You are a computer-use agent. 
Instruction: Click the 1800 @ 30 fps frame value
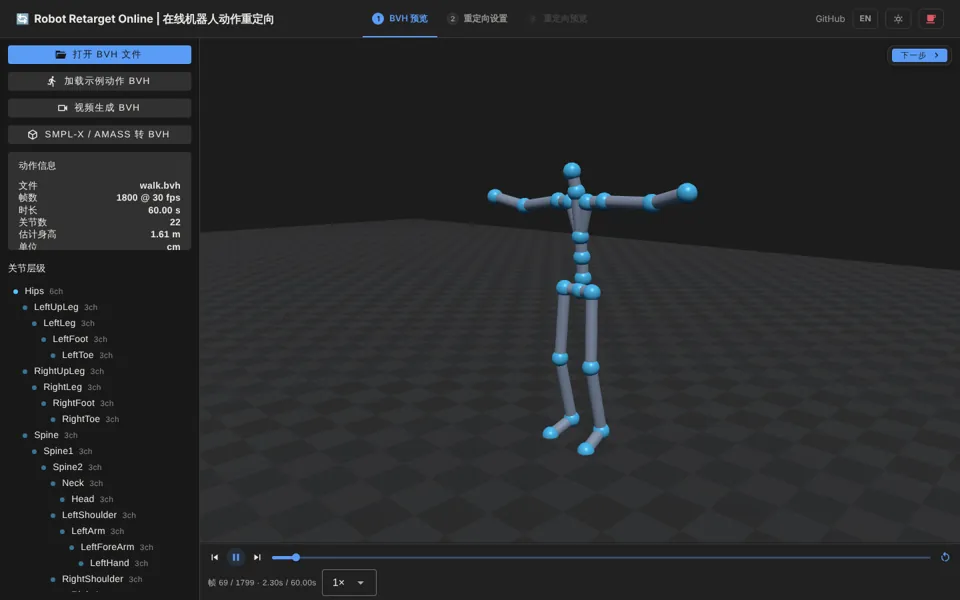[x=148, y=198]
